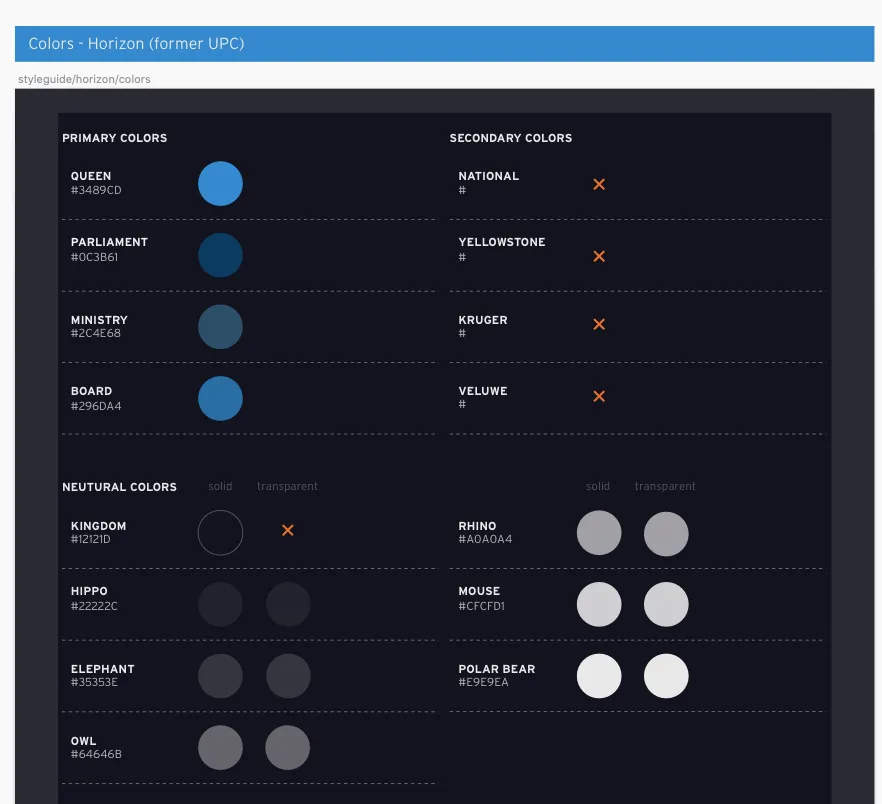The height and width of the screenshot is (804, 882).
Task: Select the Elephant solid swatch
Action: (220, 676)
